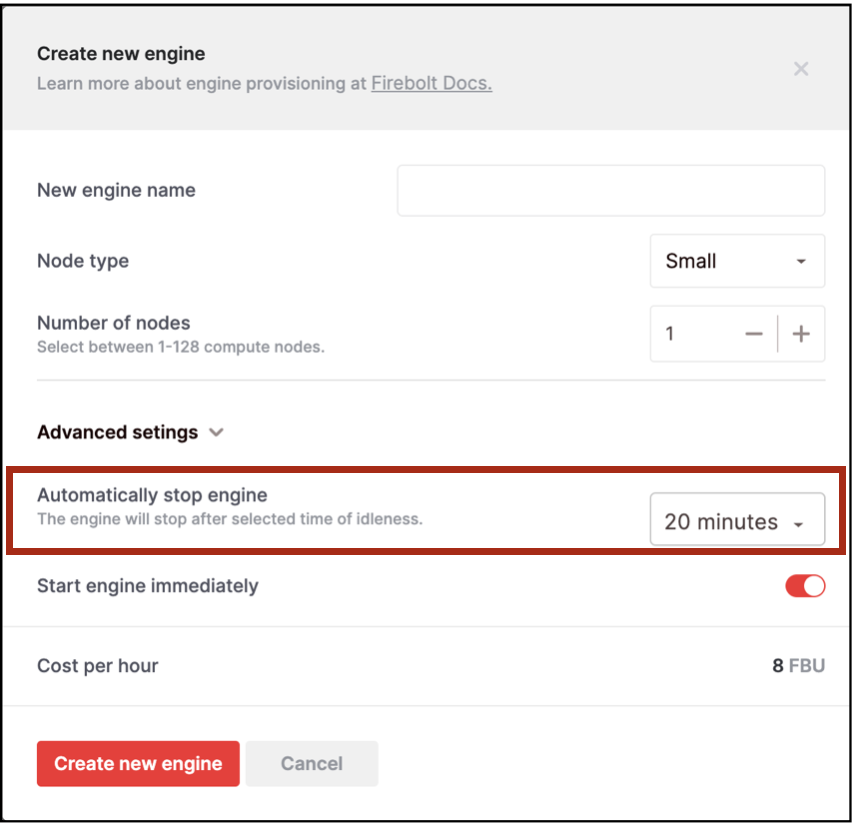Viewport: 852px width, 826px height.
Task: Click the caret next to 20 minutes
Action: 798,524
